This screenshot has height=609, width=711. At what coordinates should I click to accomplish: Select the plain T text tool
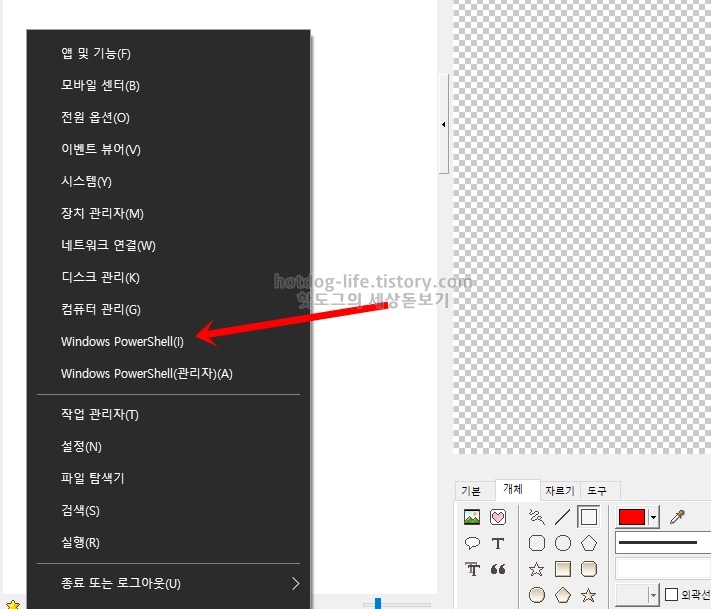[498, 543]
